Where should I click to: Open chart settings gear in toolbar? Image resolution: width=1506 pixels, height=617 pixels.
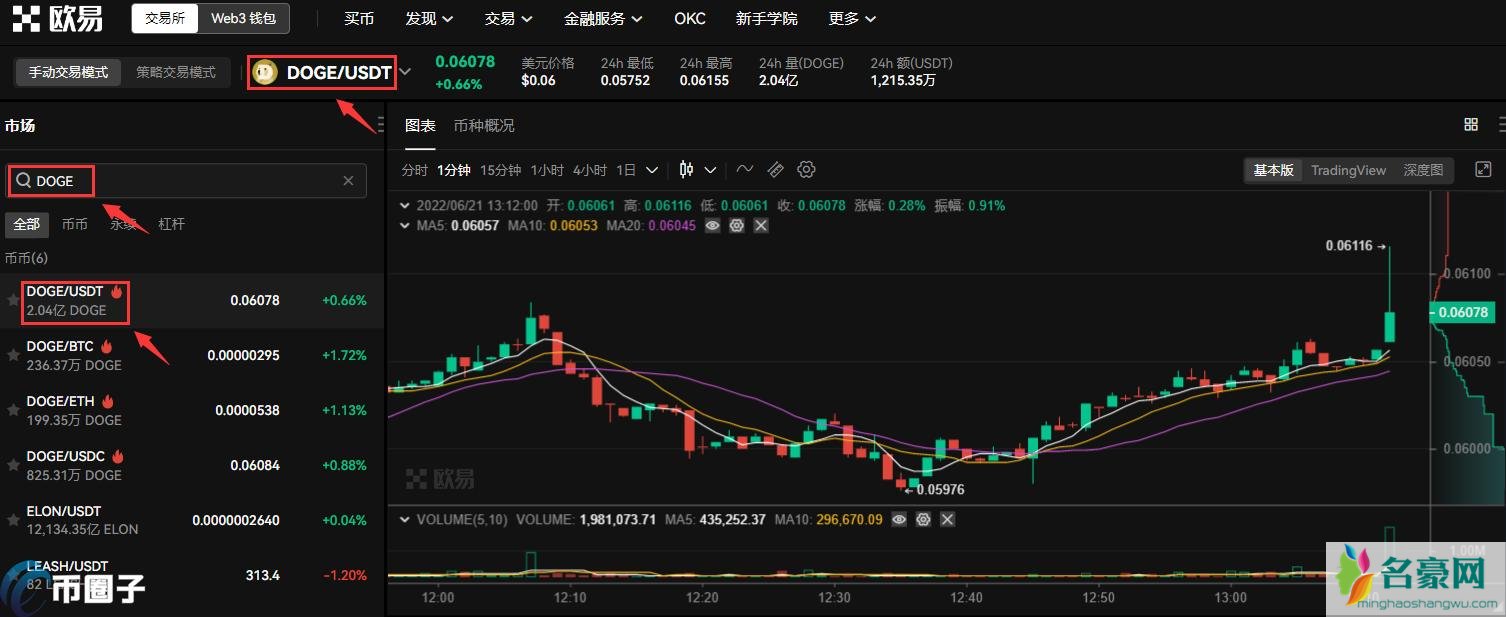(807, 170)
